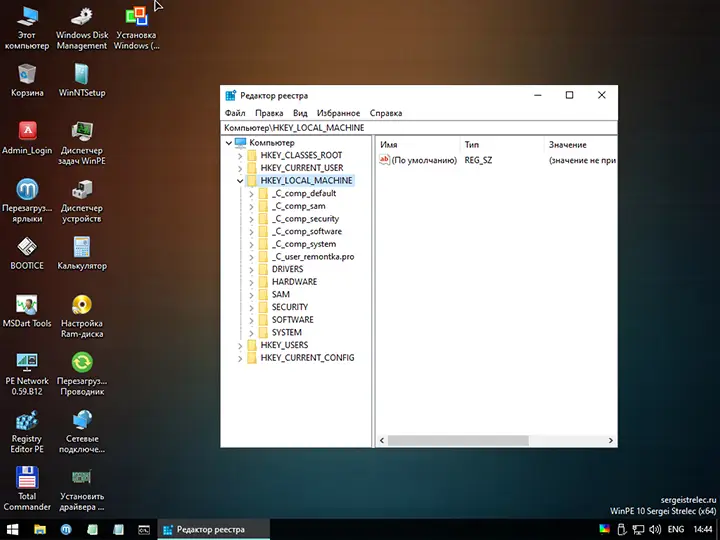720x540 pixels.
Task: Open the Установить драйвера desktop icon
Action: (82, 489)
